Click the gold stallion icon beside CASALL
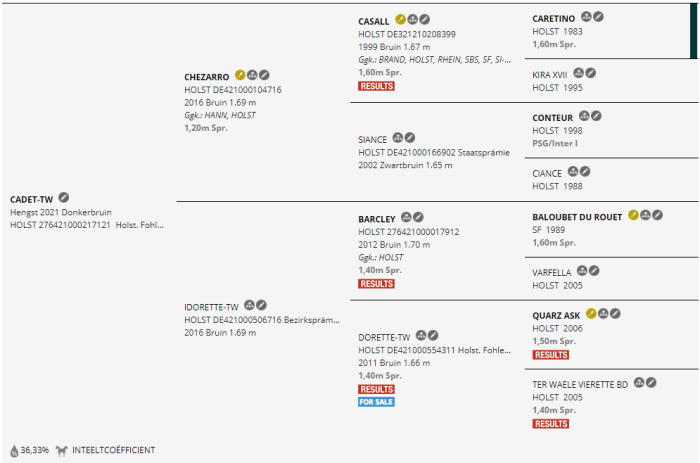The height and width of the screenshot is (463, 700). [400, 19]
